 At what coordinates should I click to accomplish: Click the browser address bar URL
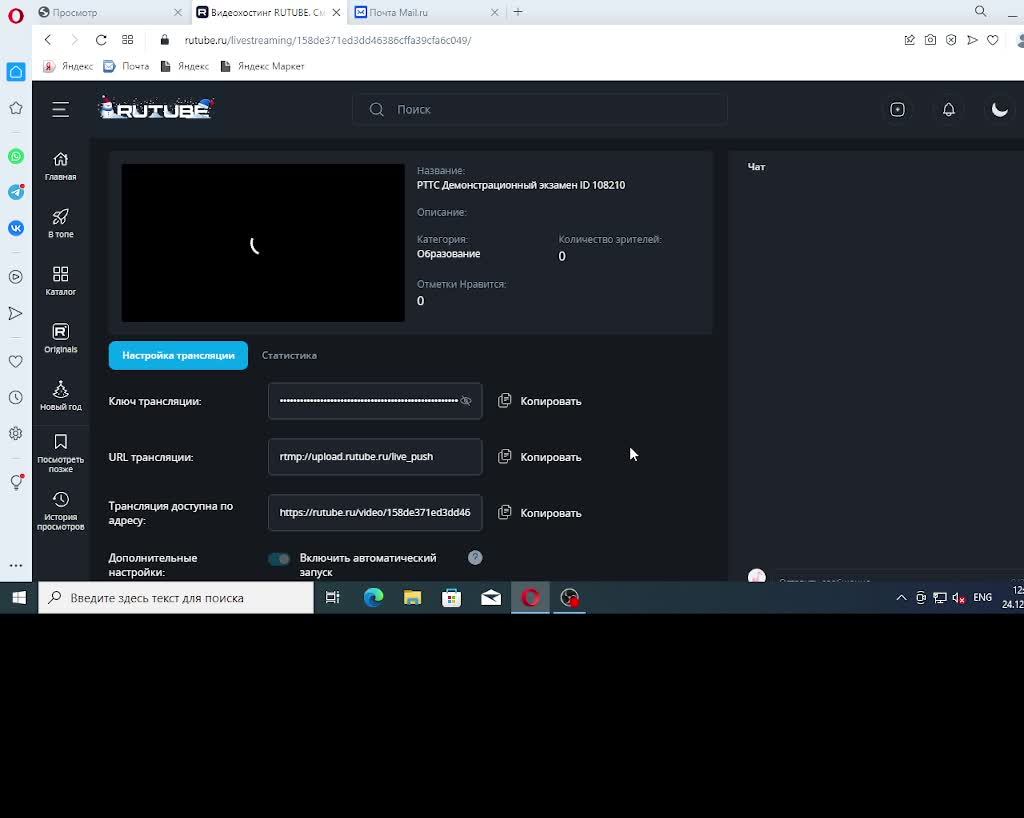point(328,40)
